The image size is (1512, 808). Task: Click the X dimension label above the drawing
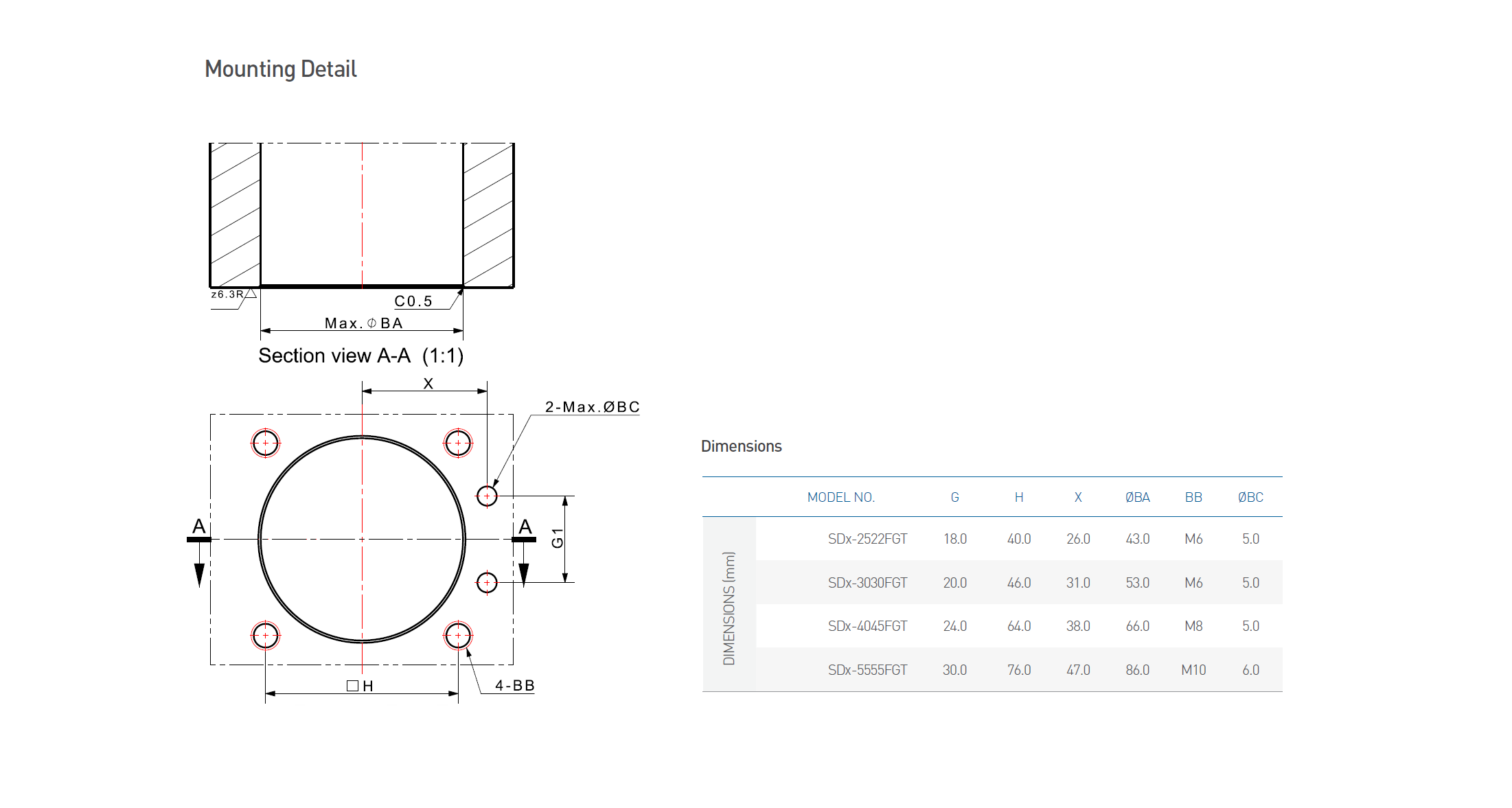pos(428,384)
